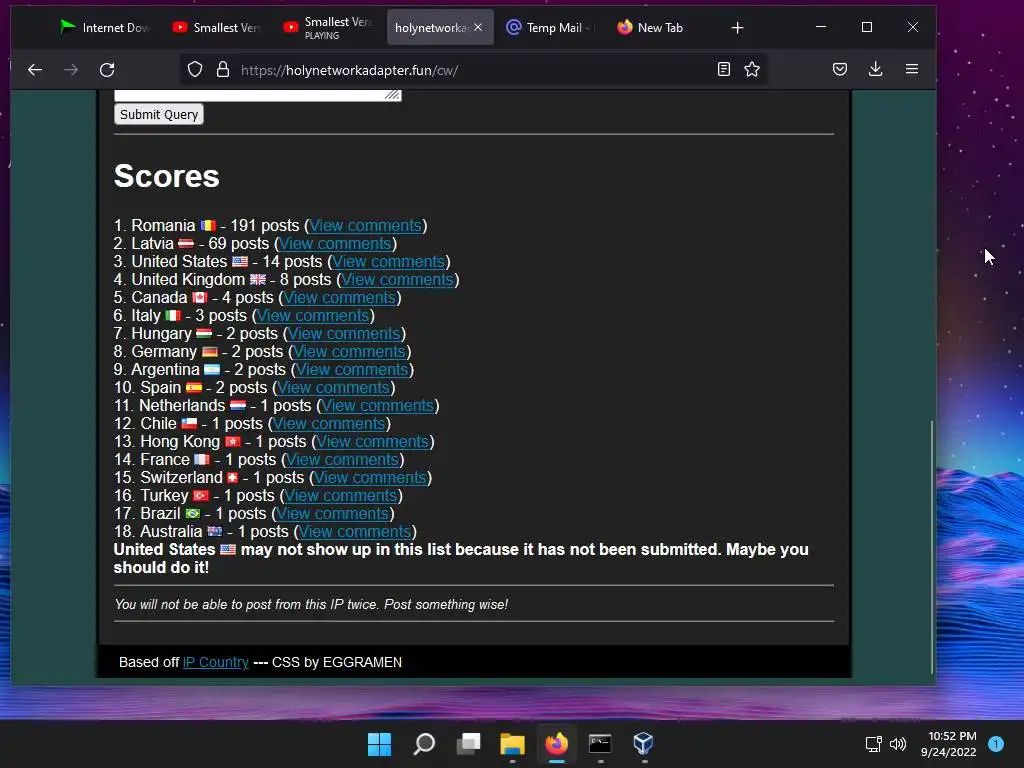Open the tracking protection shield icon
Viewport: 1024px width, 768px height.
(x=195, y=70)
